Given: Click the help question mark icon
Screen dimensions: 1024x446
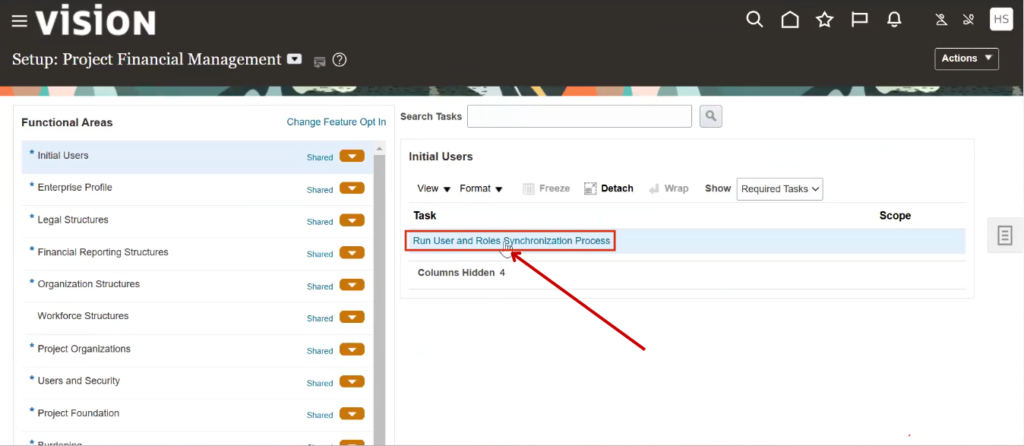Looking at the screenshot, I should point(340,60).
